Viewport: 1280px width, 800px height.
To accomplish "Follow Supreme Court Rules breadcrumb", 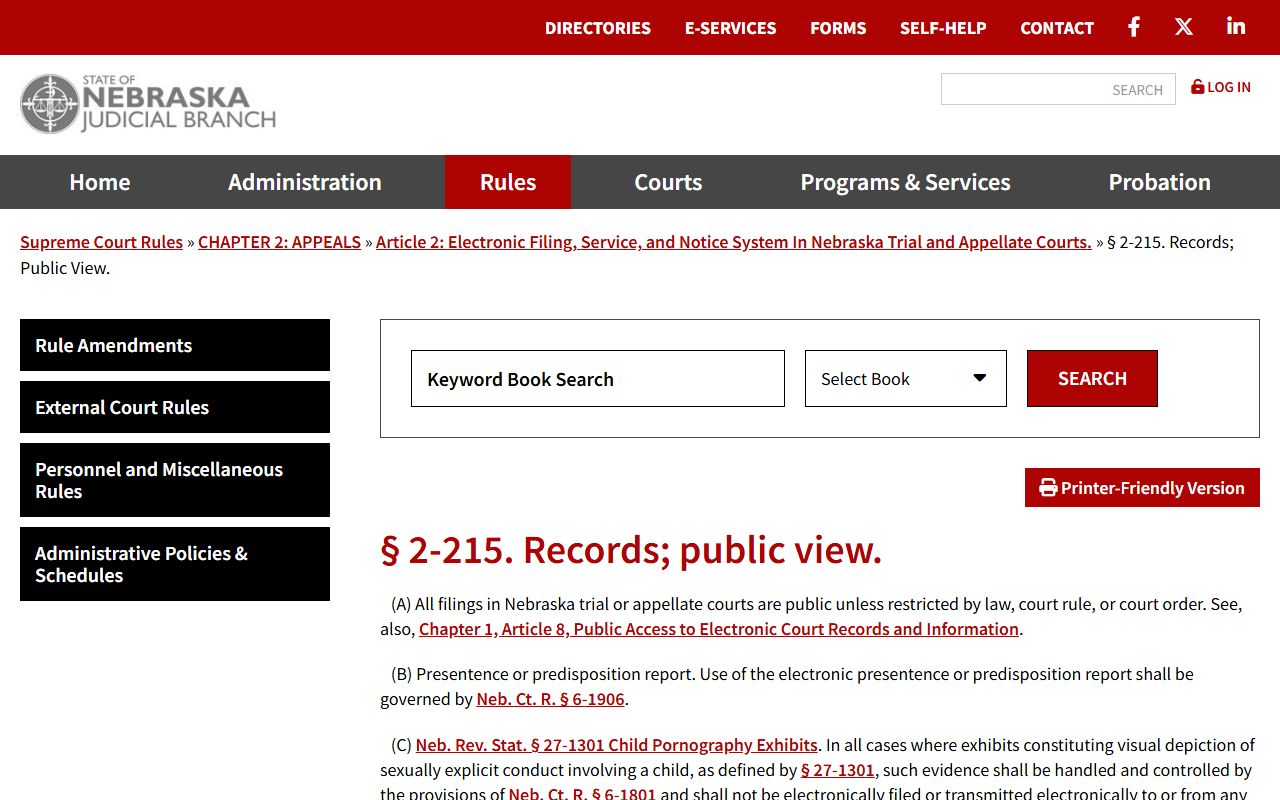I will tap(101, 242).
